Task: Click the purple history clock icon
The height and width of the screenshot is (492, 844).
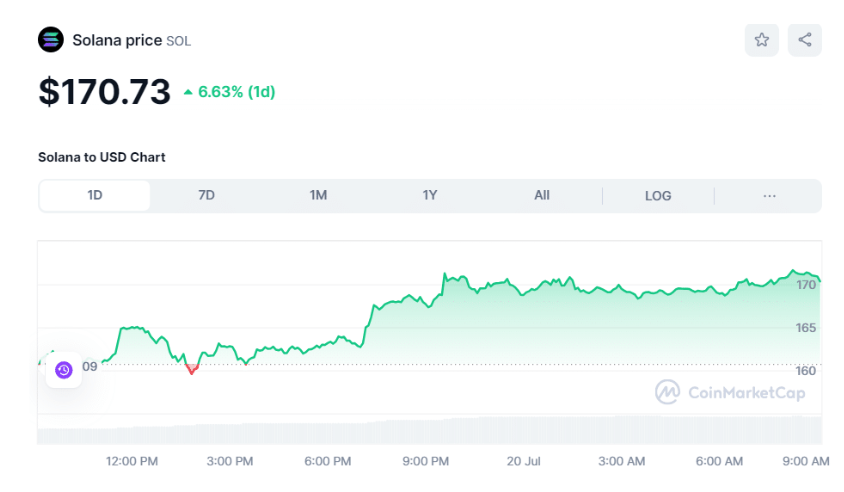Action: (64, 370)
